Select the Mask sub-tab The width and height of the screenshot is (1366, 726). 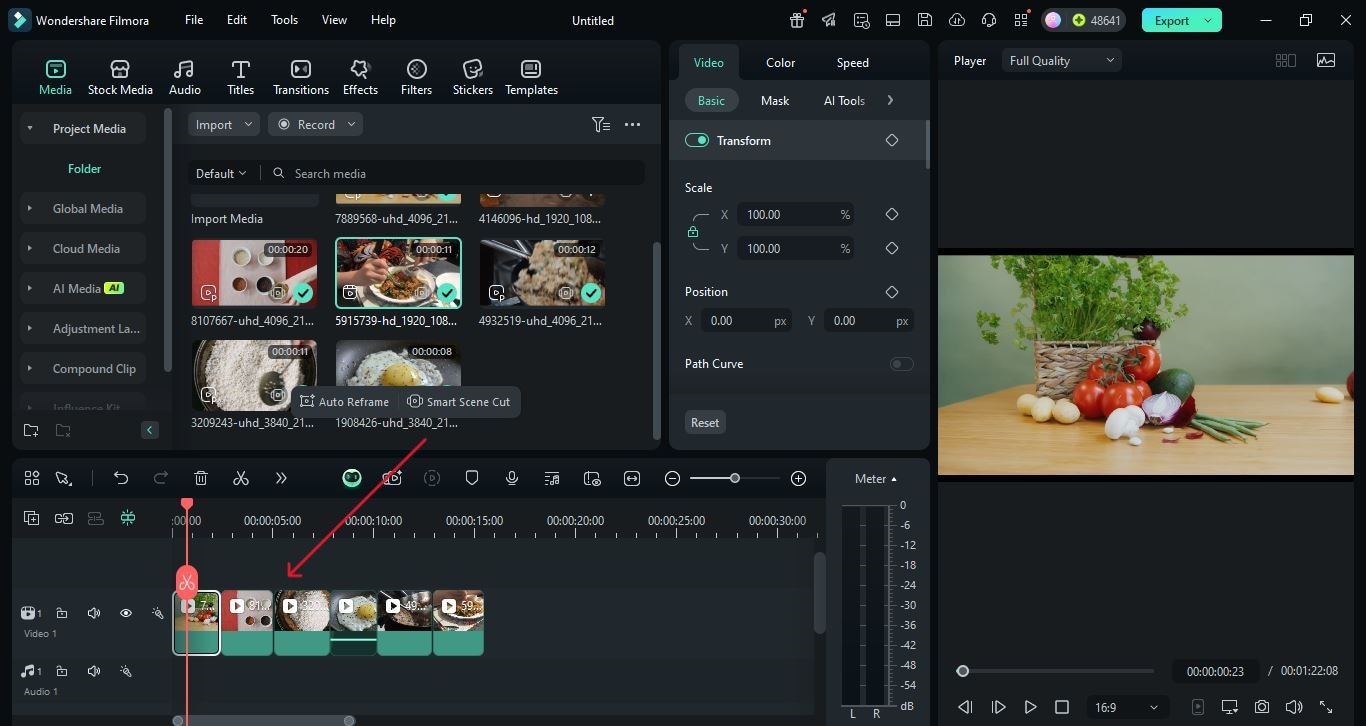point(775,101)
